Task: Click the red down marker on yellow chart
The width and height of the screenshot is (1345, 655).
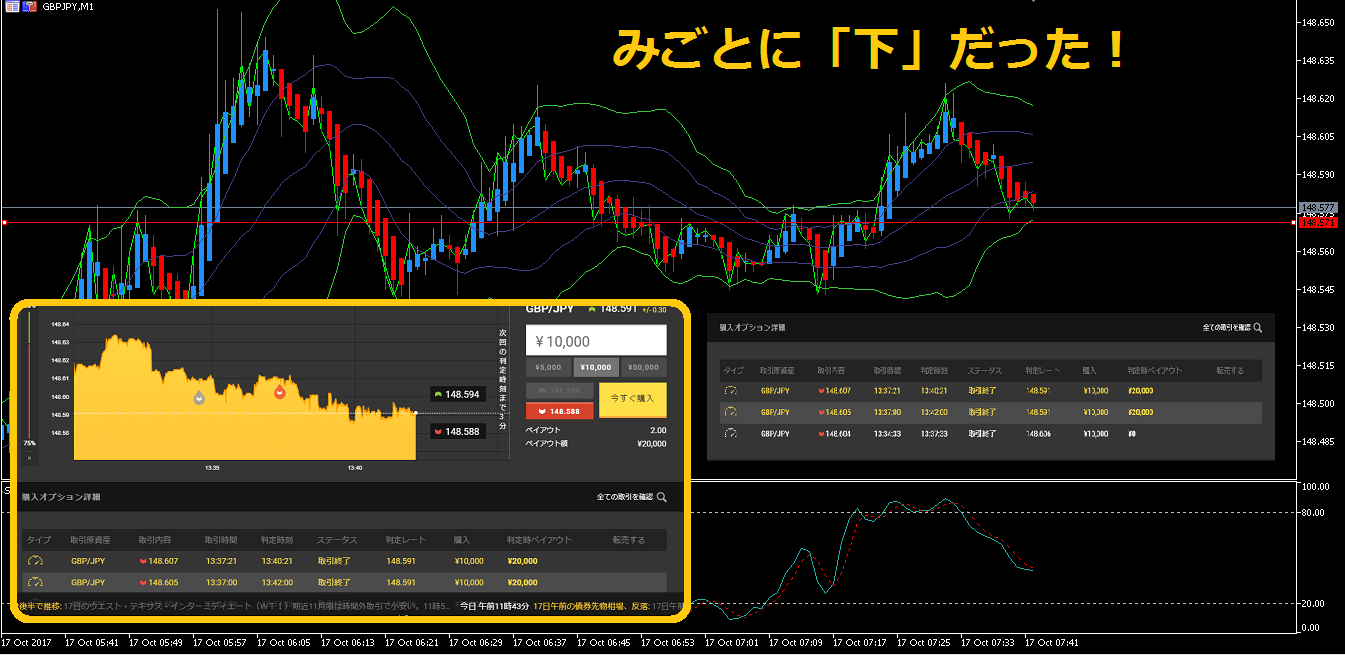Action: click(280, 392)
